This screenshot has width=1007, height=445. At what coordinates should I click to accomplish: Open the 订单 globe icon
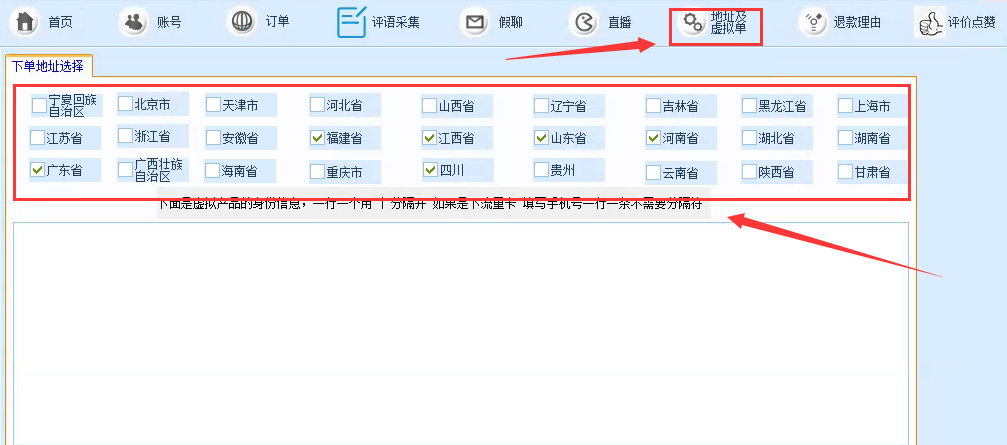tap(242, 22)
